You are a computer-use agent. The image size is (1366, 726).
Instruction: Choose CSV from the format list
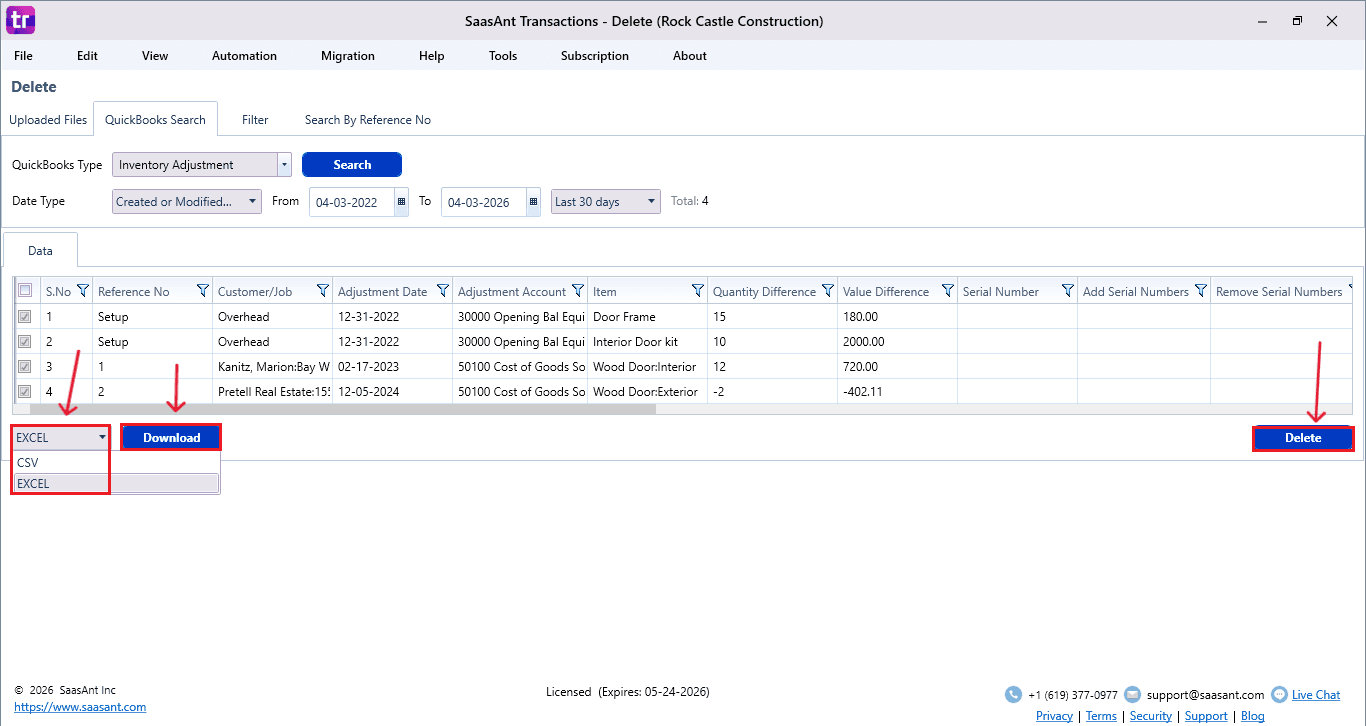pos(116,463)
